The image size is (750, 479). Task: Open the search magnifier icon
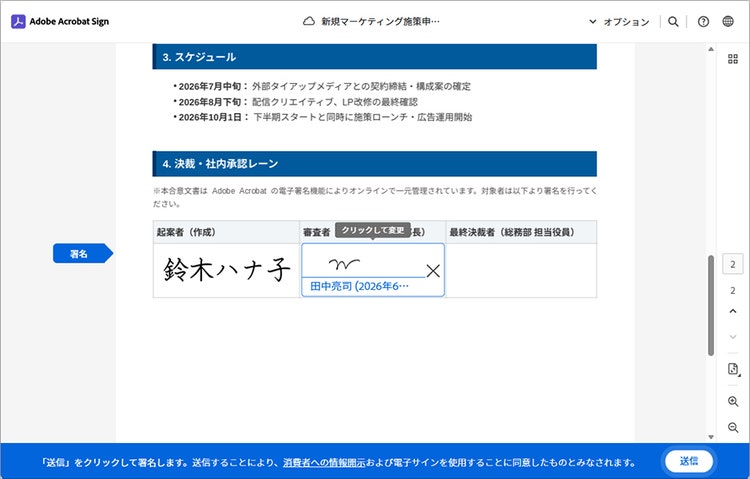click(x=673, y=22)
